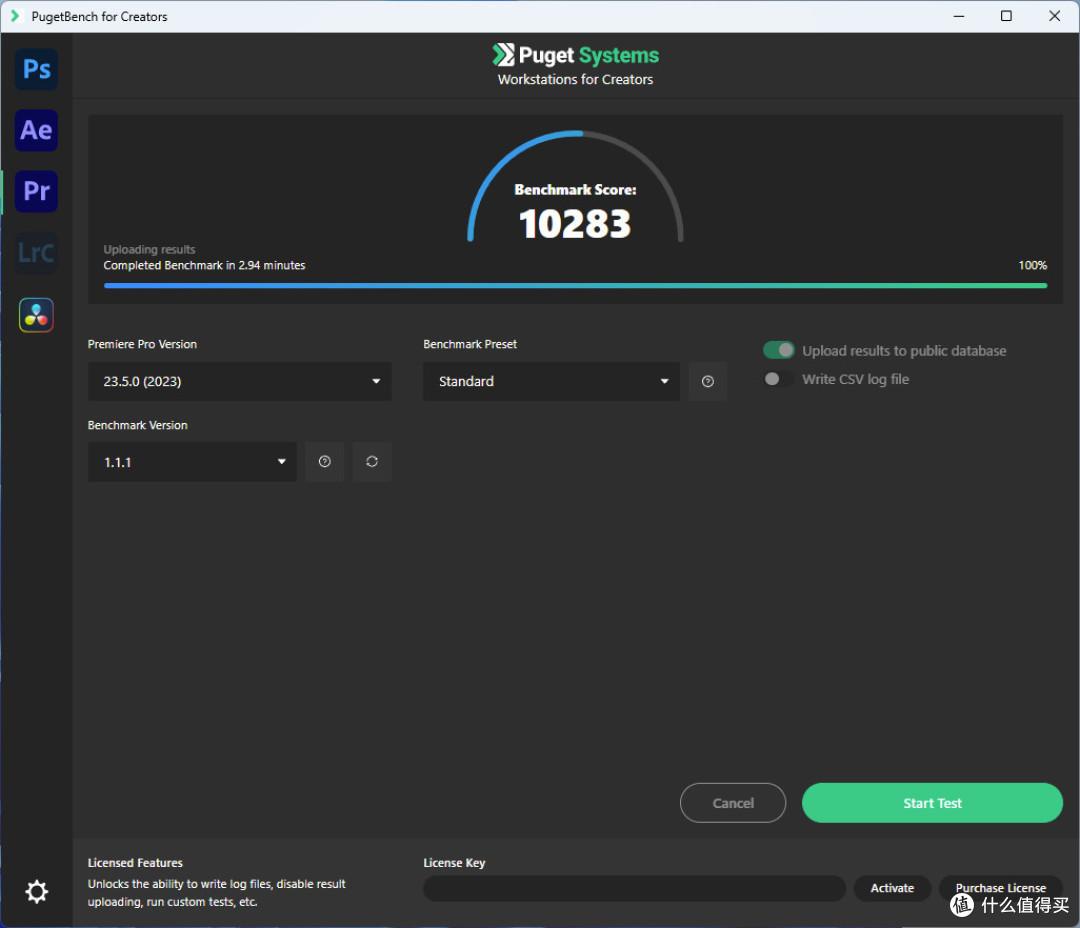1080x928 pixels.
Task: Click the Benchmark Score 10283 gauge
Action: click(x=575, y=187)
